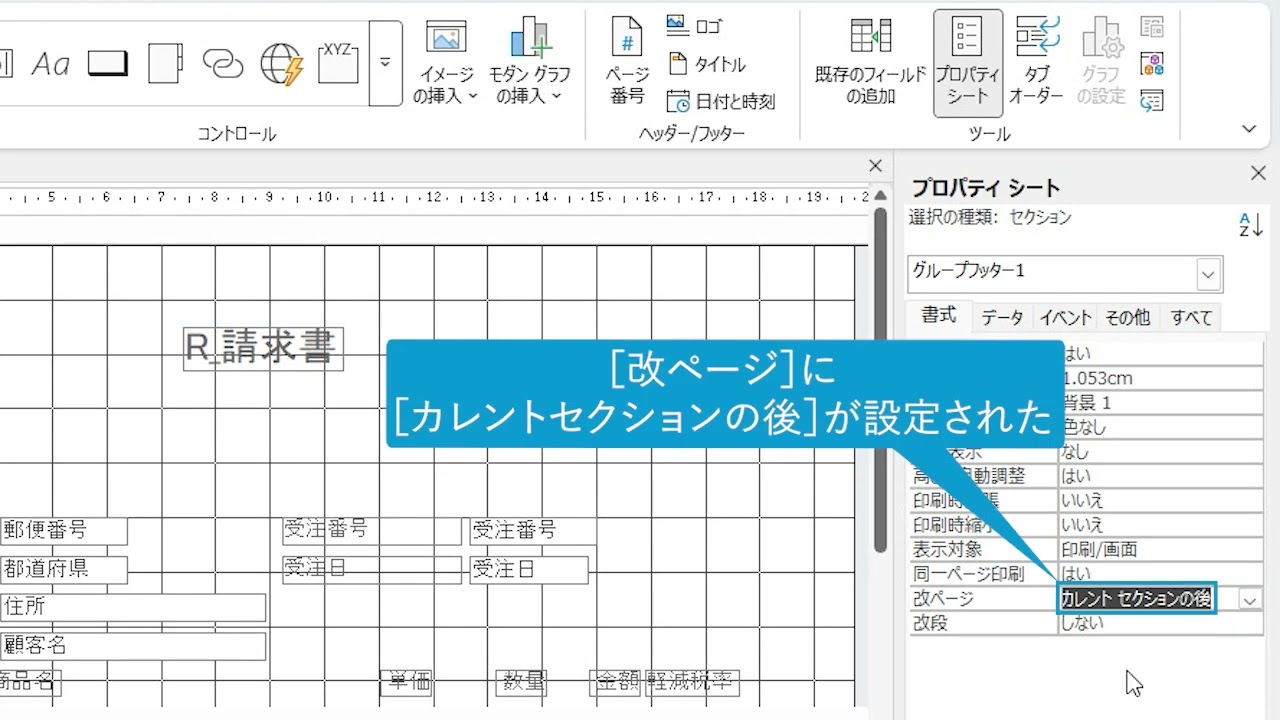Select the 都道府県 control
This screenshot has width=1280, height=720.
(x=63, y=569)
